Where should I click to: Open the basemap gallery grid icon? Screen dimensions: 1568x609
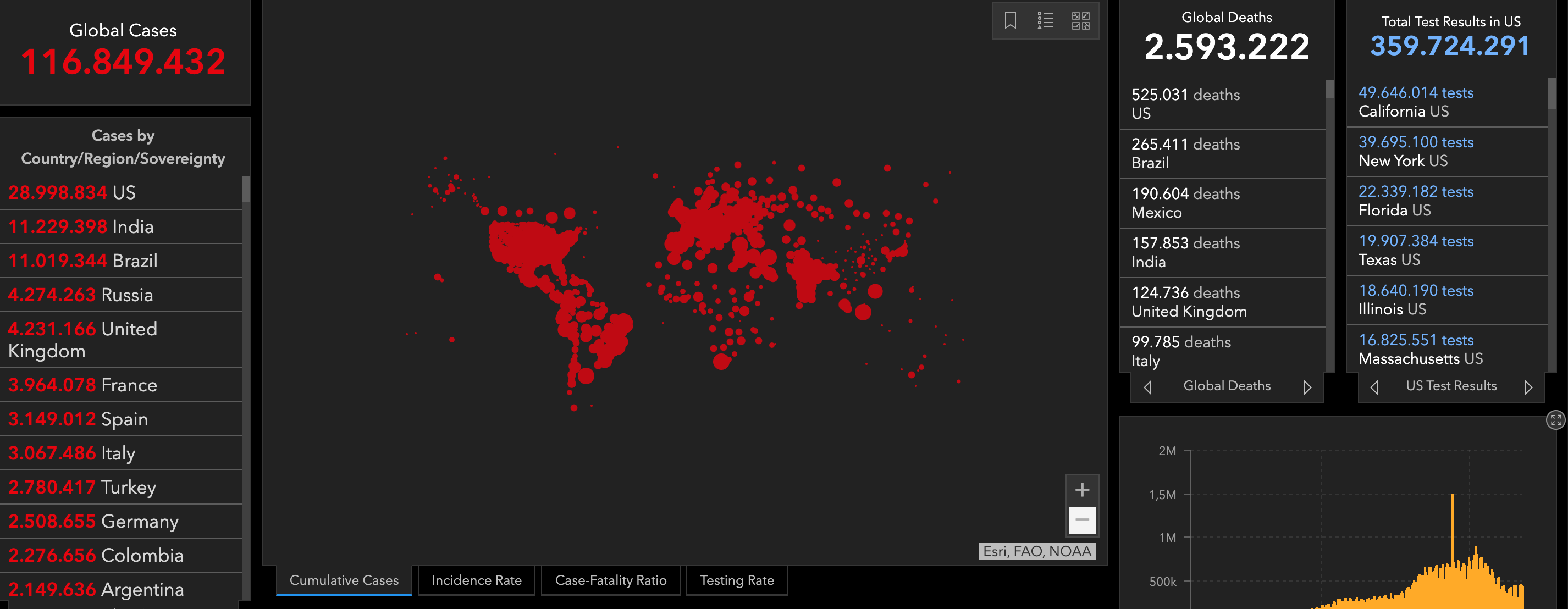(1080, 21)
